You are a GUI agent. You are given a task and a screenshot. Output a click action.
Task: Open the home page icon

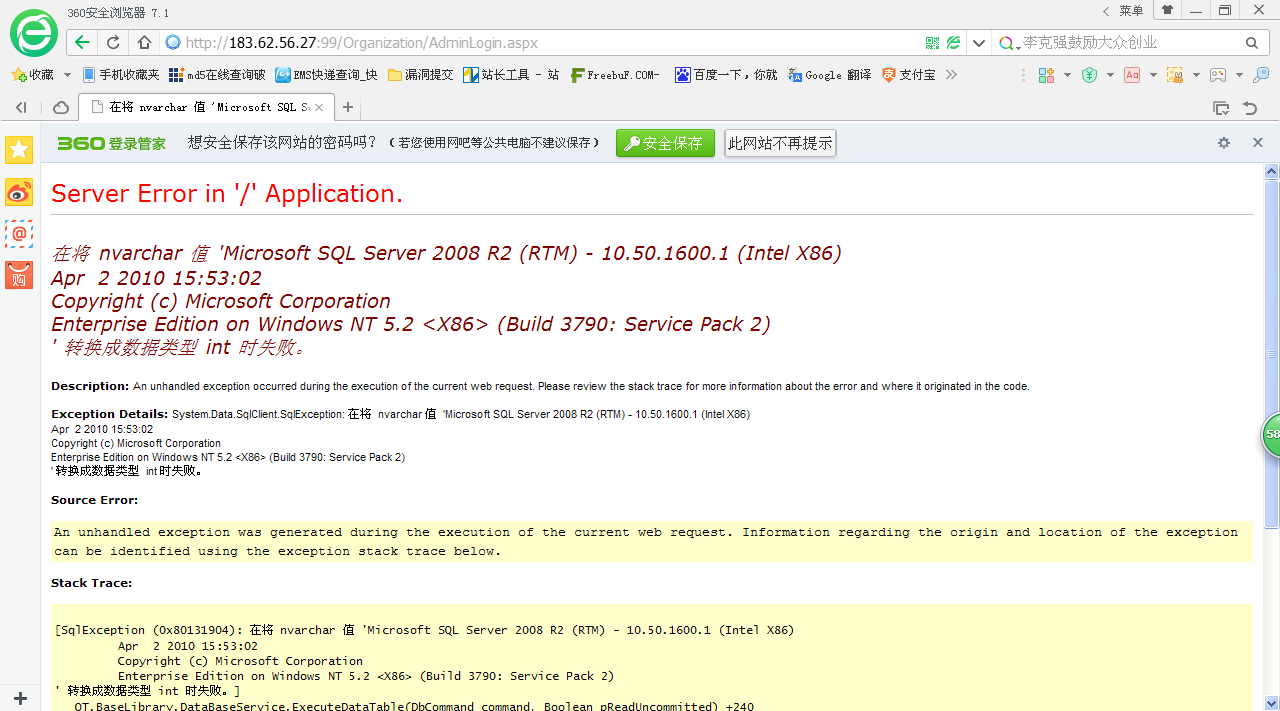[x=144, y=43]
